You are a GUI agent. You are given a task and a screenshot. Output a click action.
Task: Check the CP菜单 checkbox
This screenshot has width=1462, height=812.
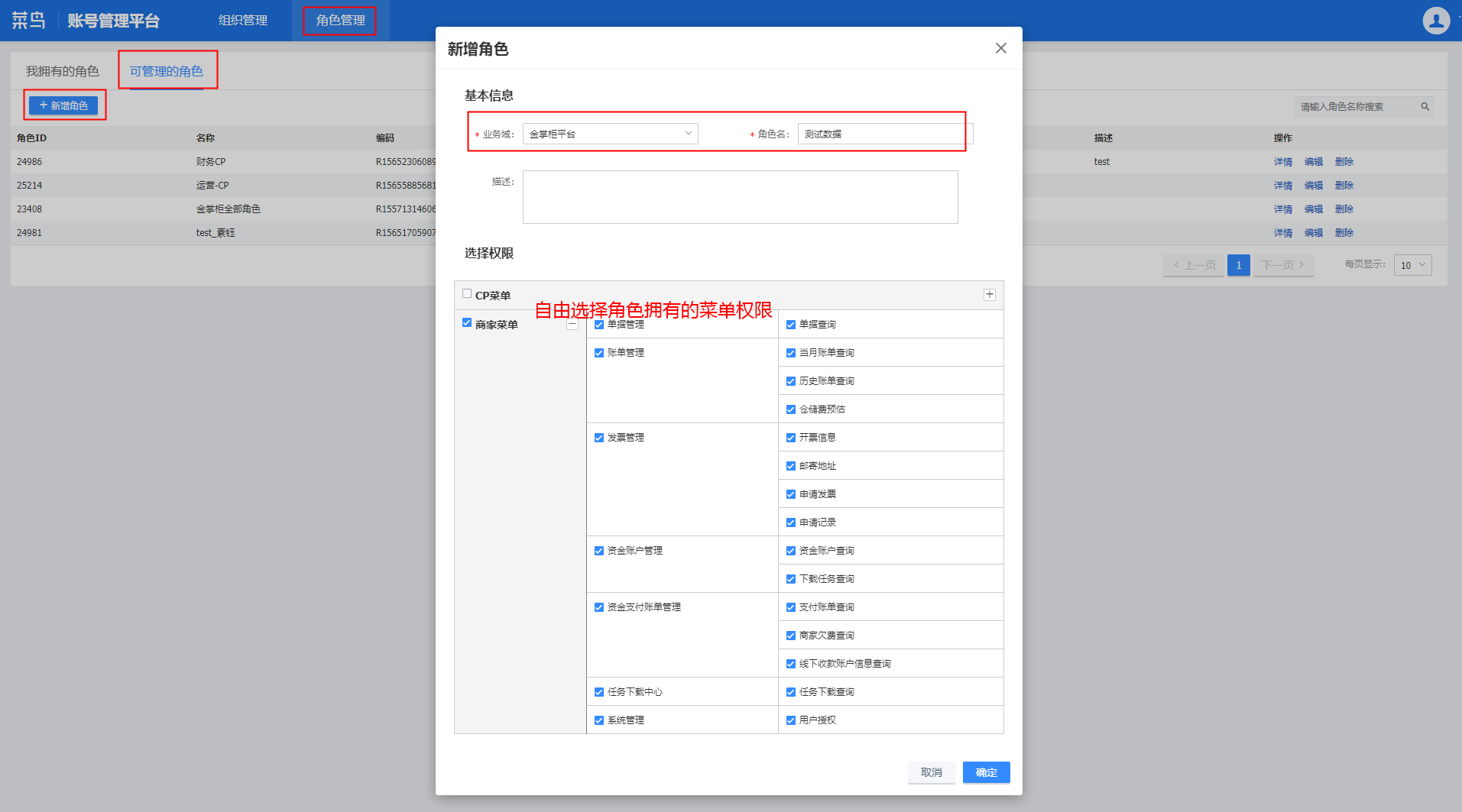(x=467, y=294)
